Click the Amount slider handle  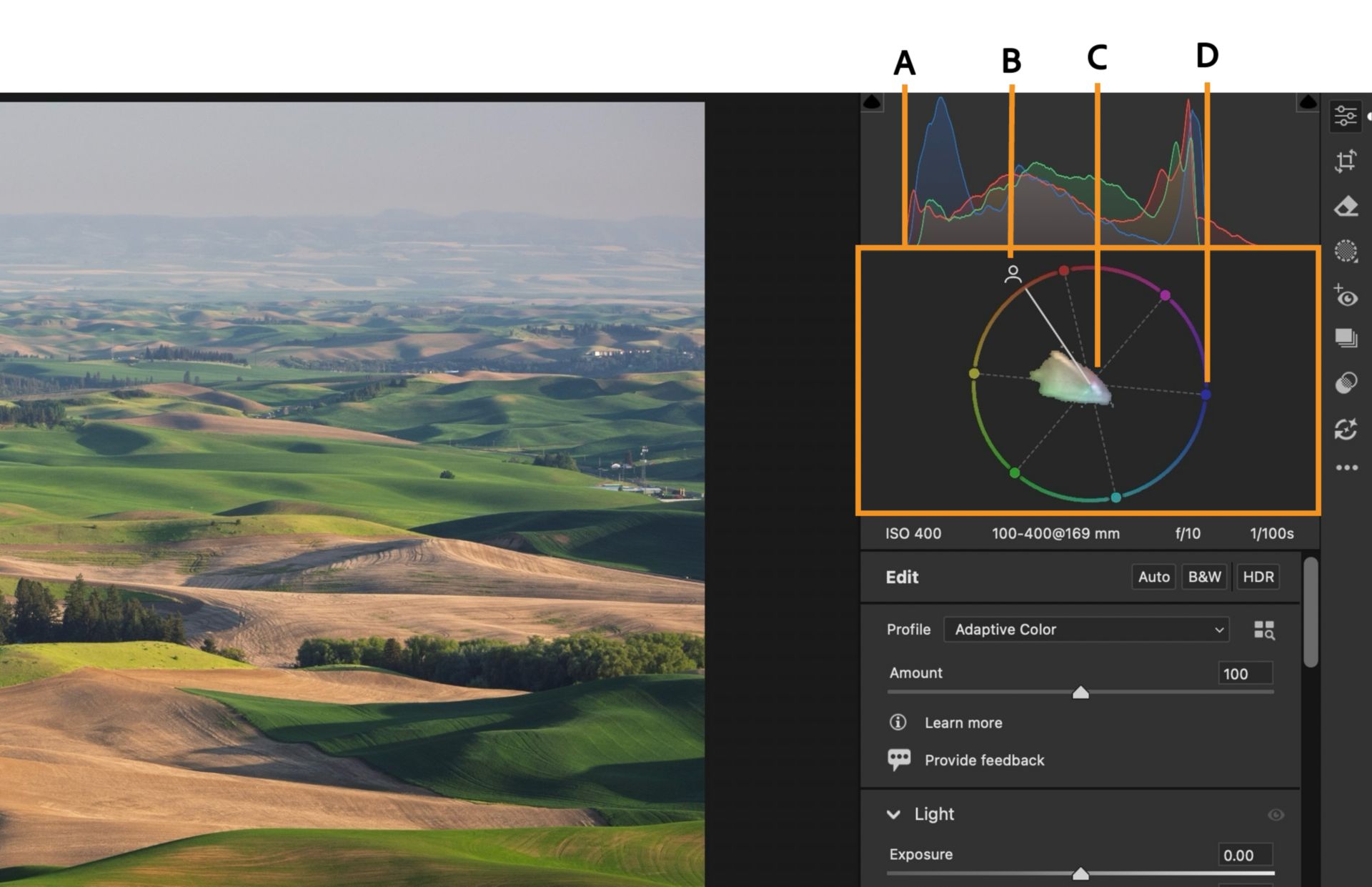click(1080, 692)
